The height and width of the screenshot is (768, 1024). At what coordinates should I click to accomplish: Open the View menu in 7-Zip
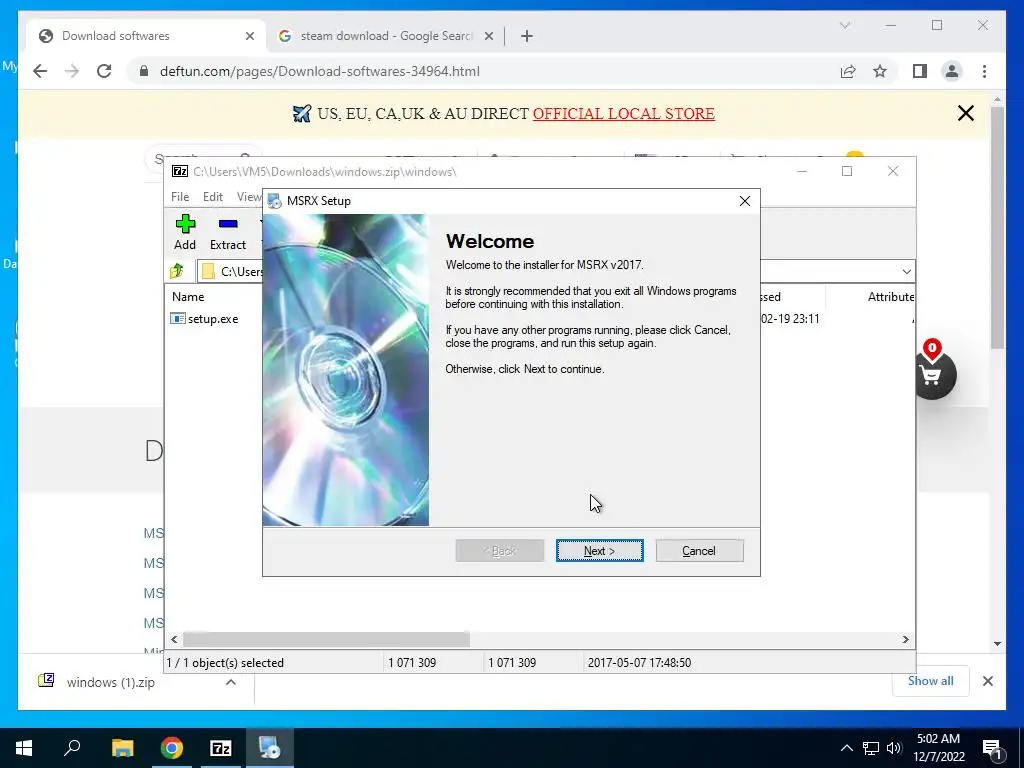pos(249,197)
